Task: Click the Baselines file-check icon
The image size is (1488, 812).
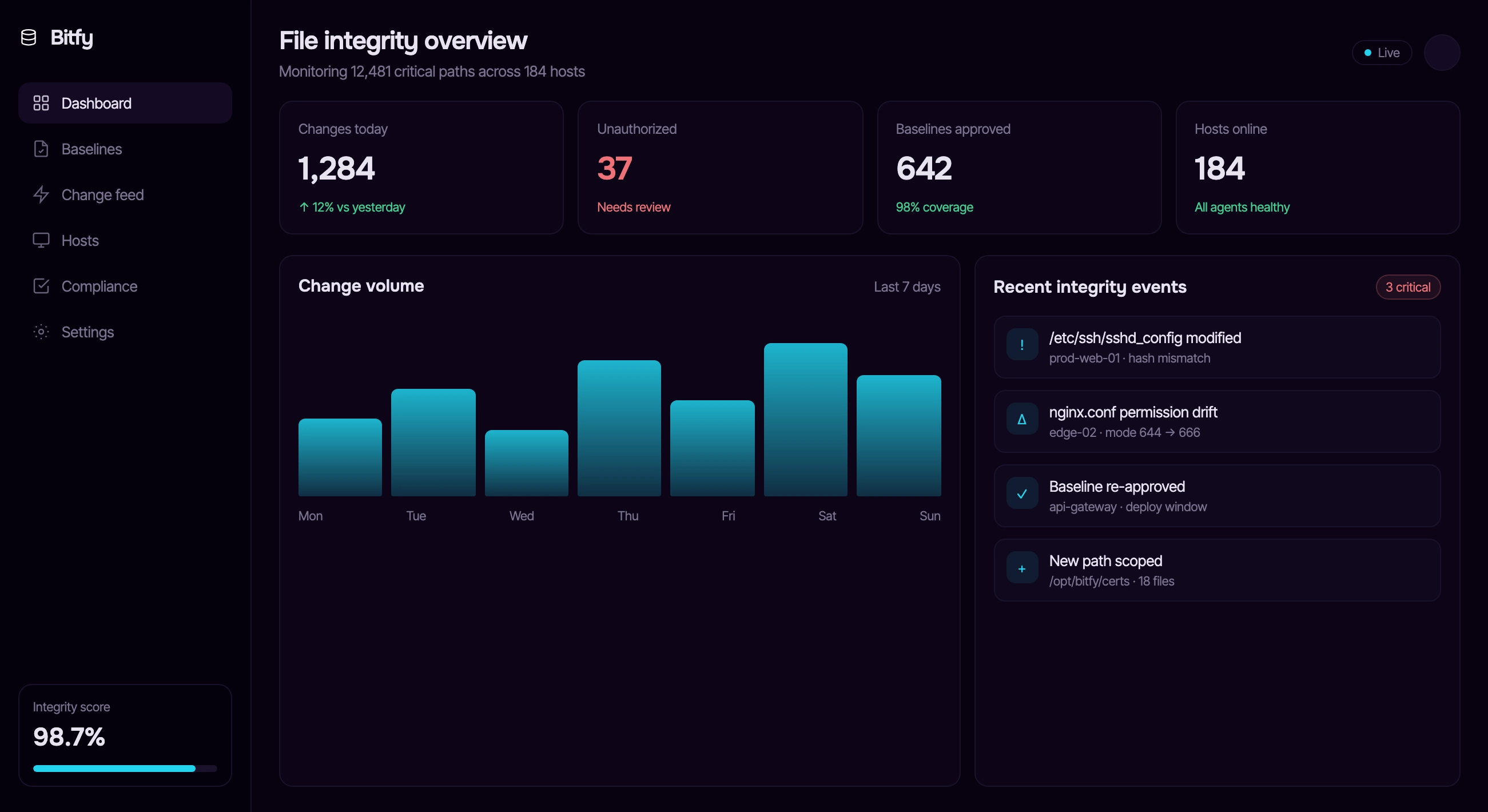Action: pyautogui.click(x=41, y=149)
